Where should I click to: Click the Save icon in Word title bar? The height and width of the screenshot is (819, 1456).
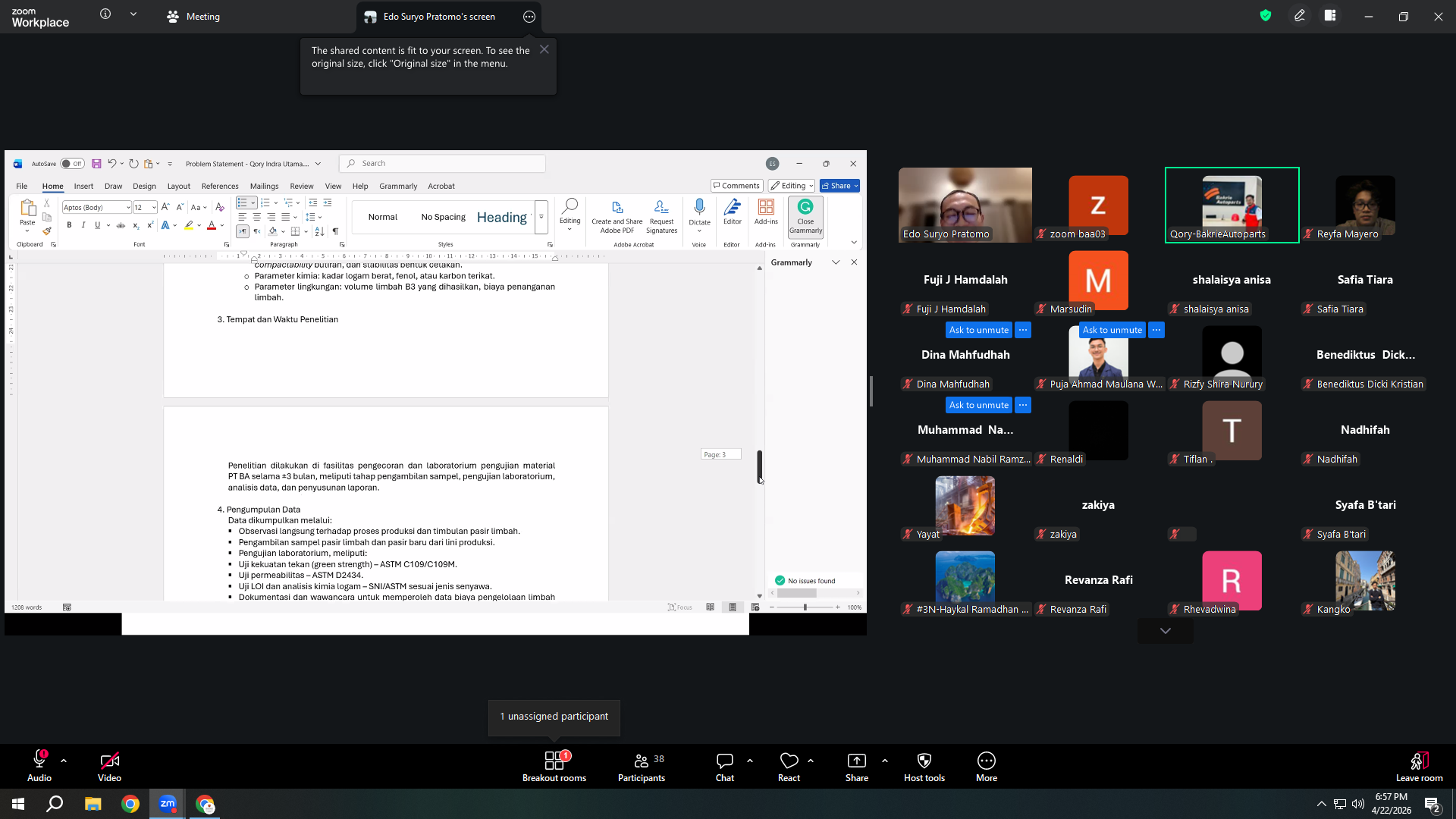click(x=96, y=164)
